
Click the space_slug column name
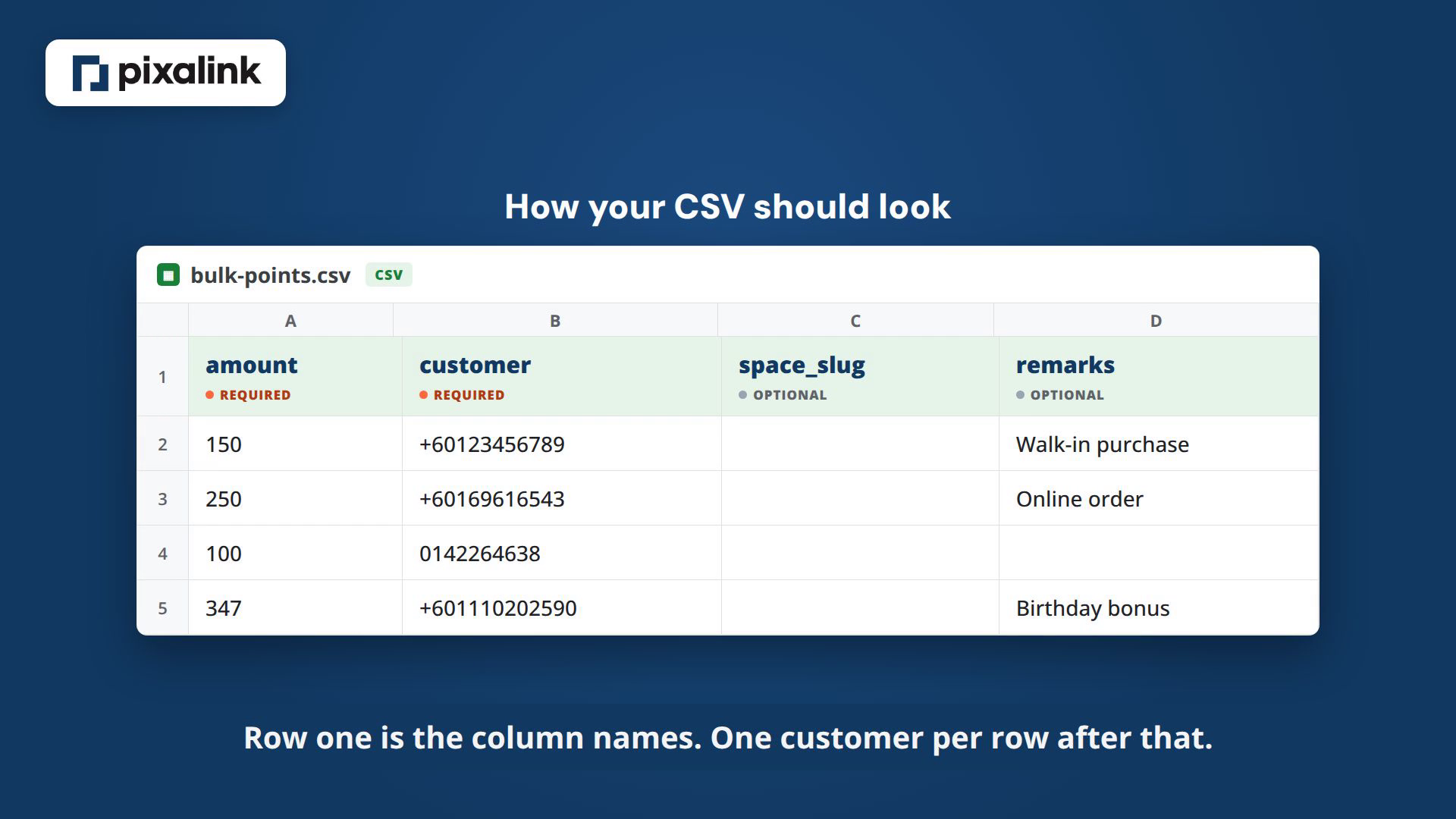coord(802,366)
